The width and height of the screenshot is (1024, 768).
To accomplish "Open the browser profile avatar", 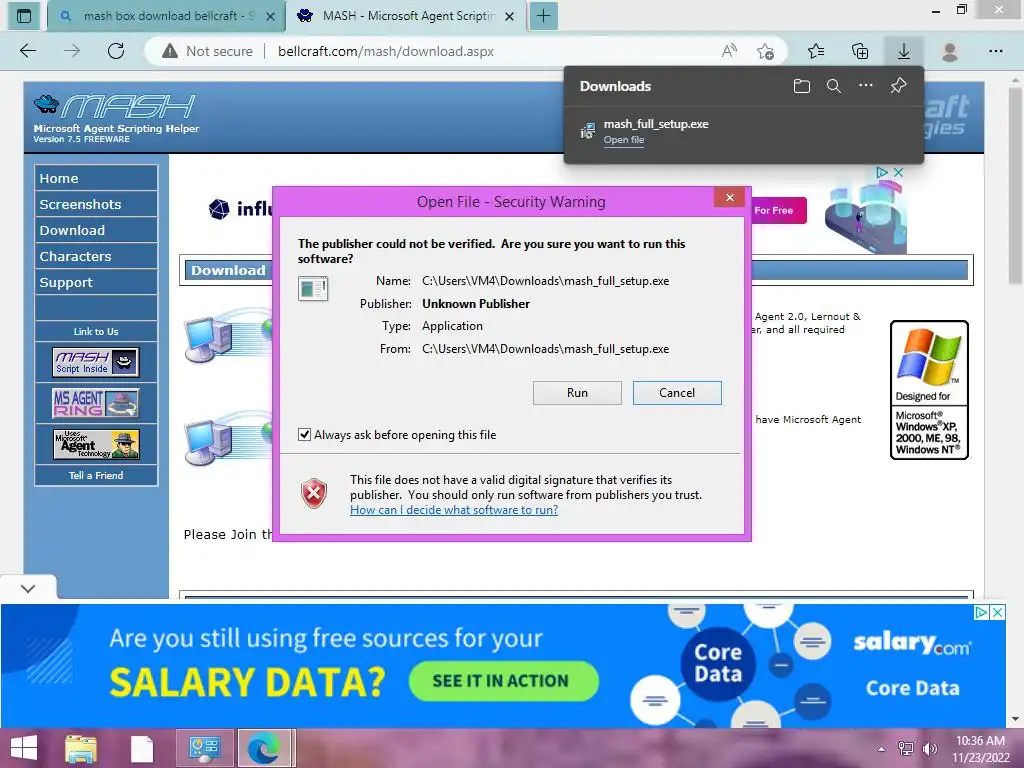I will click(950, 51).
